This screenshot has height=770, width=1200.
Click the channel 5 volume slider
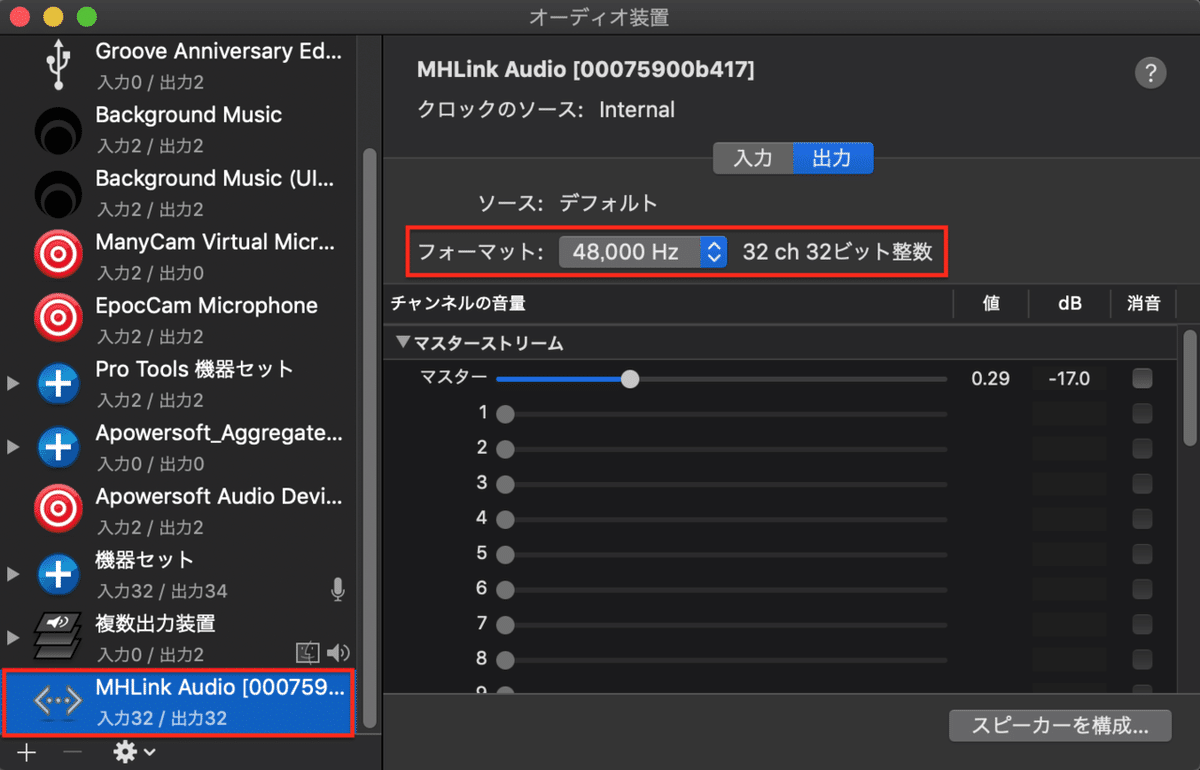(x=721, y=554)
